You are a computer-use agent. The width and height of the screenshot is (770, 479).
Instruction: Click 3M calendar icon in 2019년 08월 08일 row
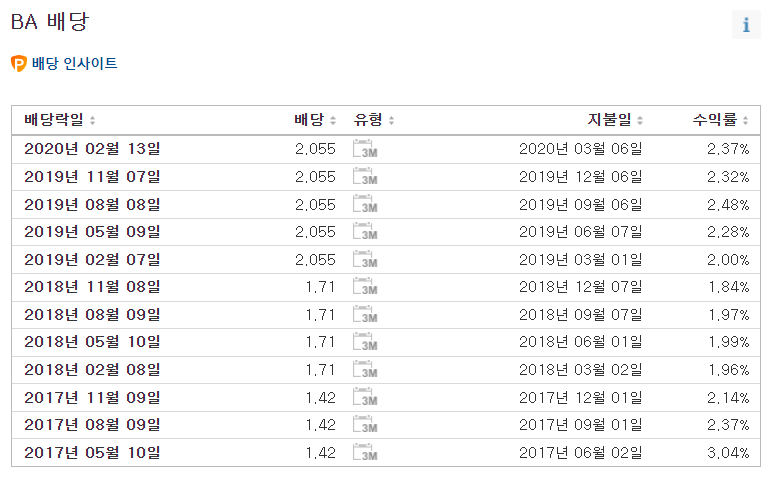365,204
